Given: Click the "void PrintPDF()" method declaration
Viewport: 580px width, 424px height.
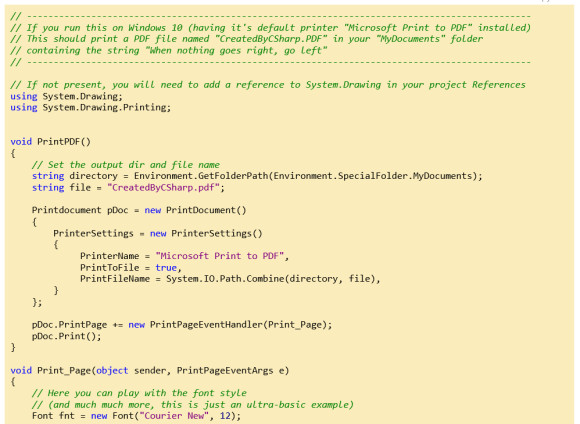Looking at the screenshot, I should (50, 142).
